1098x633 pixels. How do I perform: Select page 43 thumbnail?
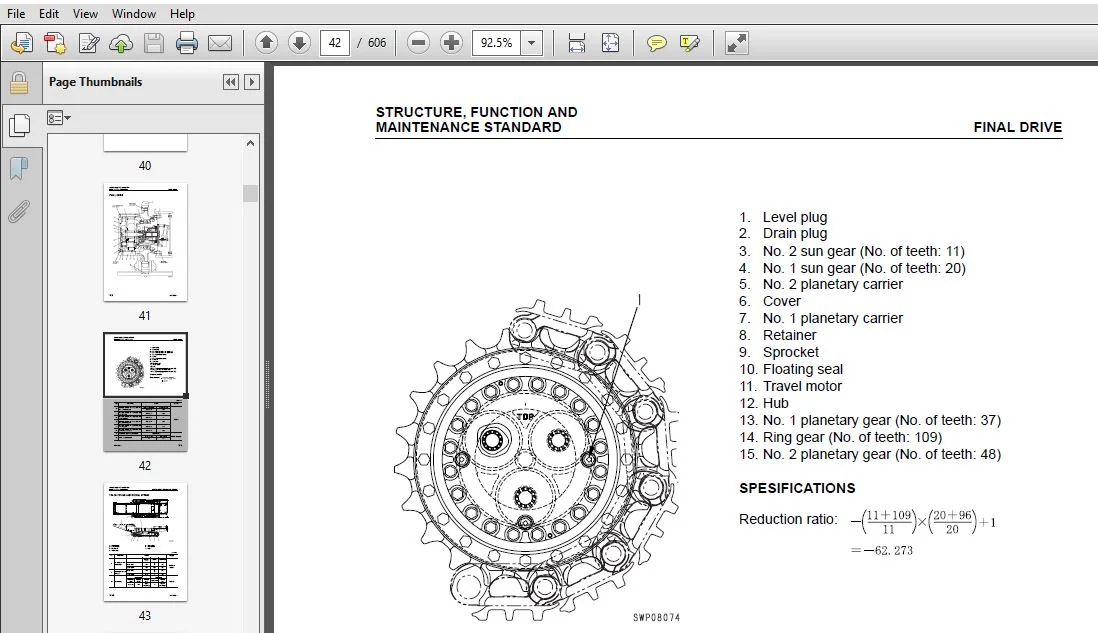pos(145,542)
